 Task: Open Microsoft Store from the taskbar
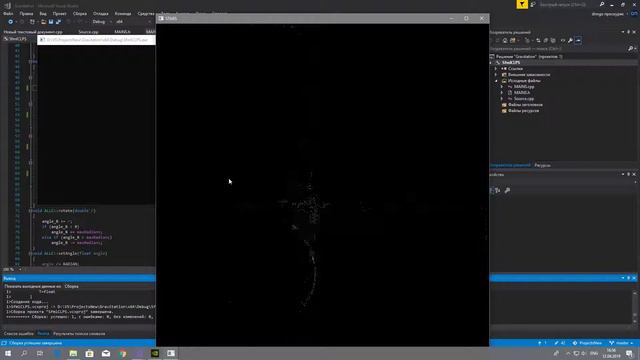[89, 353]
